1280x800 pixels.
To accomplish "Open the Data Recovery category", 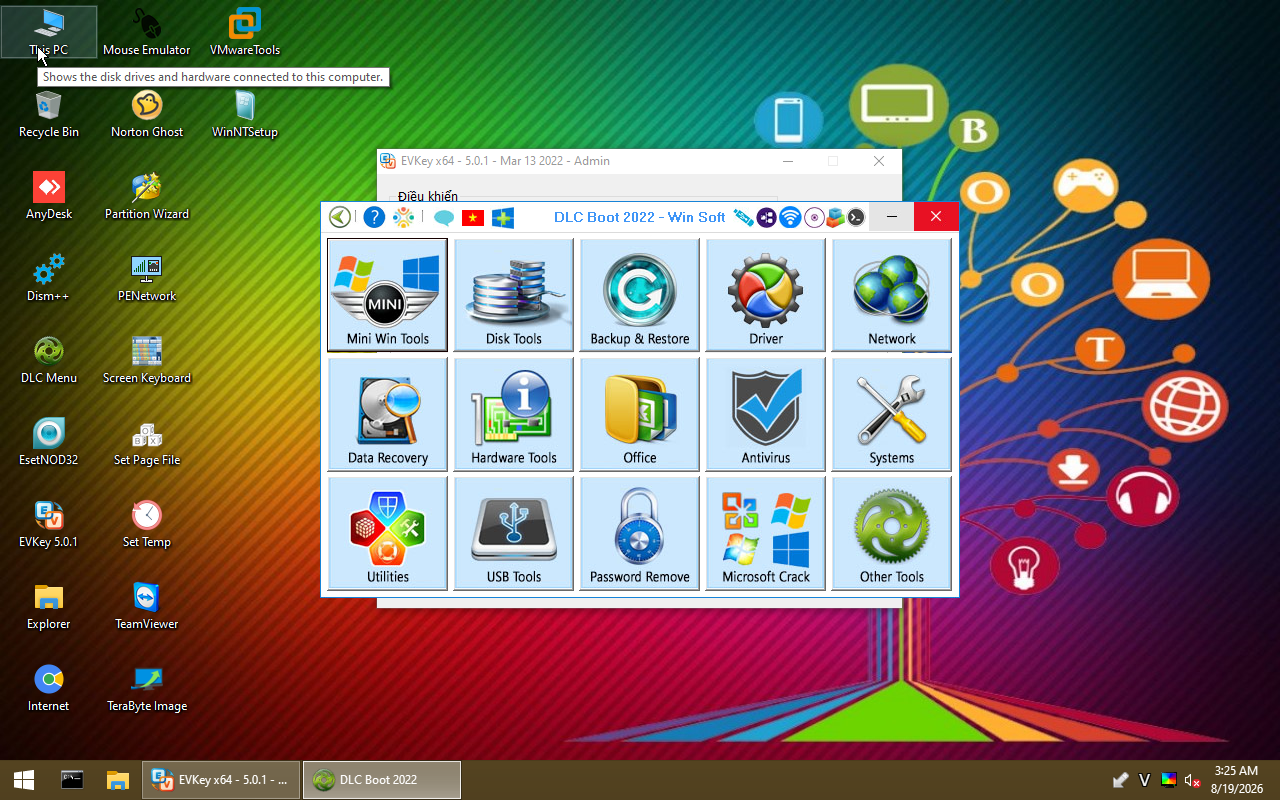I will (387, 414).
